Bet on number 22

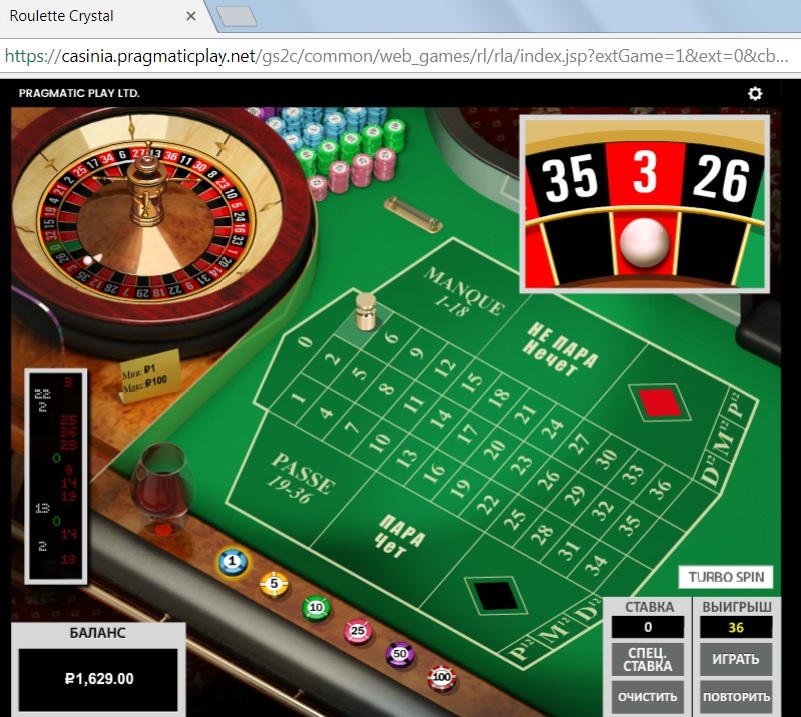coord(488,504)
